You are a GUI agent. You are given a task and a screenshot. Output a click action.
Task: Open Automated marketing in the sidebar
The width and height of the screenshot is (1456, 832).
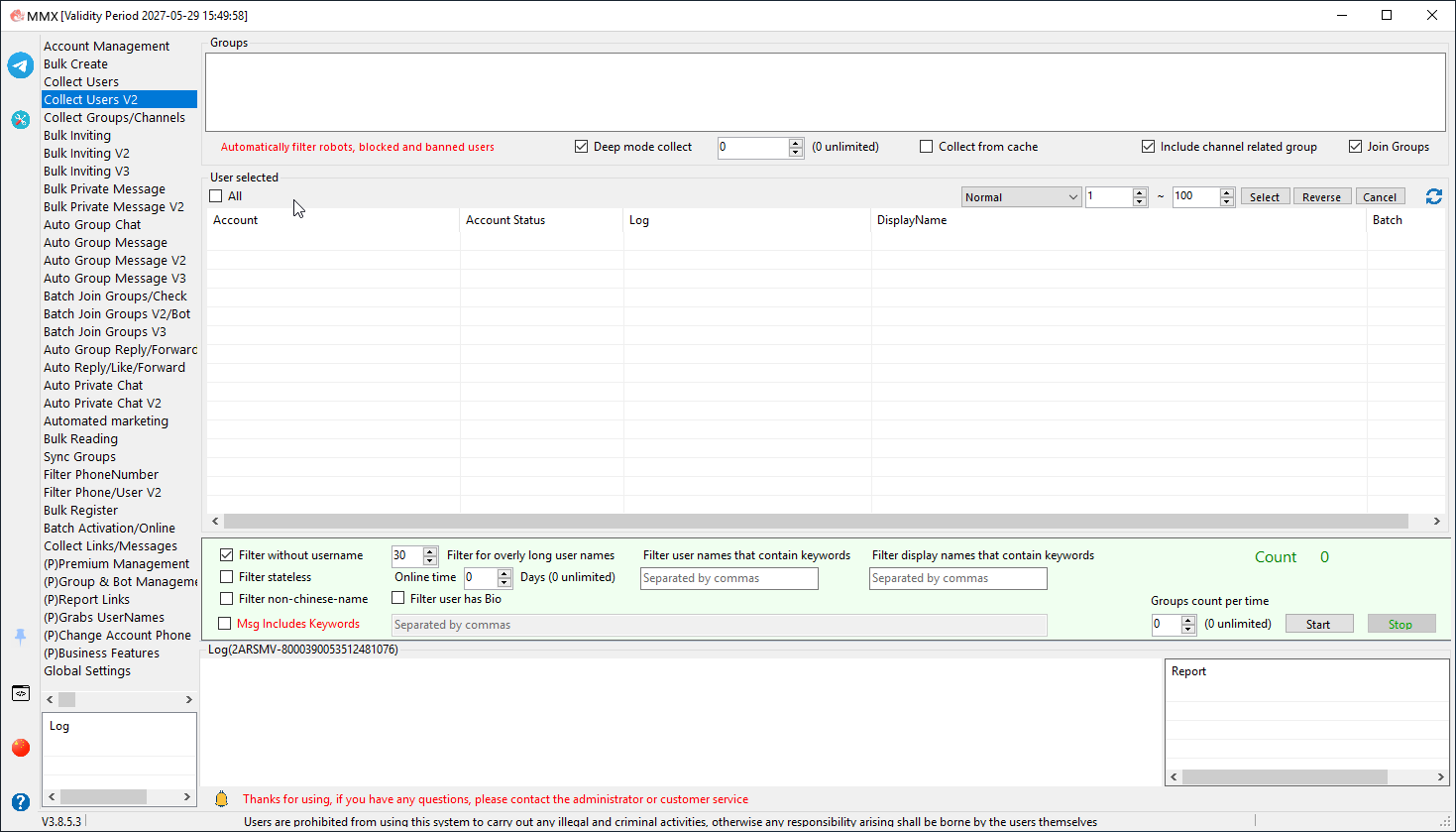tap(105, 420)
